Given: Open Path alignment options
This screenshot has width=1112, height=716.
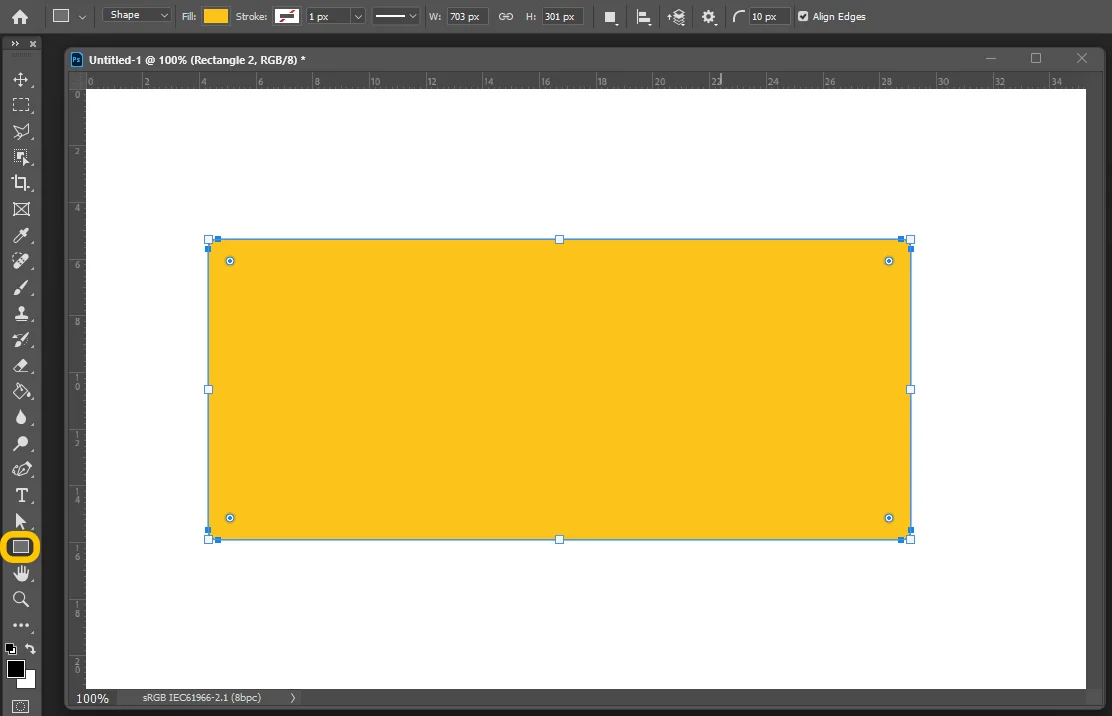Looking at the screenshot, I should tap(643, 17).
